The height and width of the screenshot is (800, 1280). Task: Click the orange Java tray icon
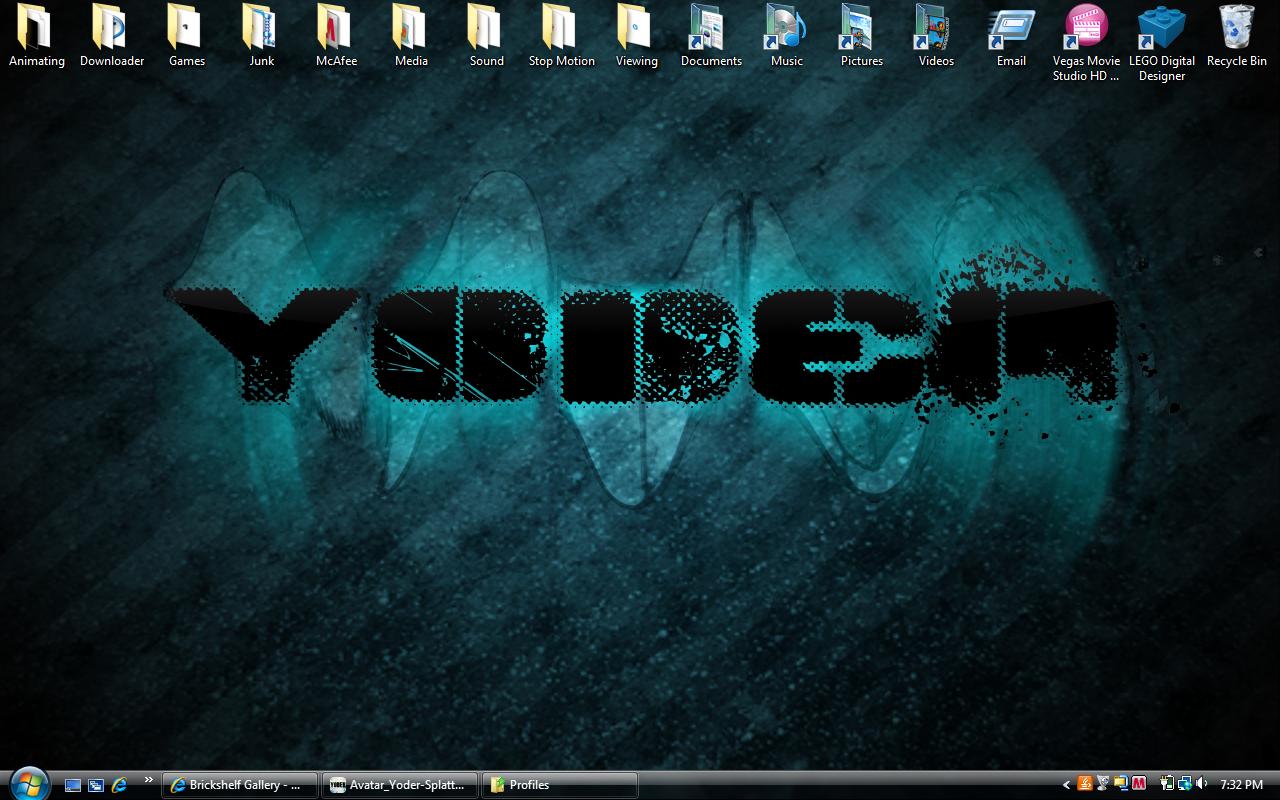1085,785
